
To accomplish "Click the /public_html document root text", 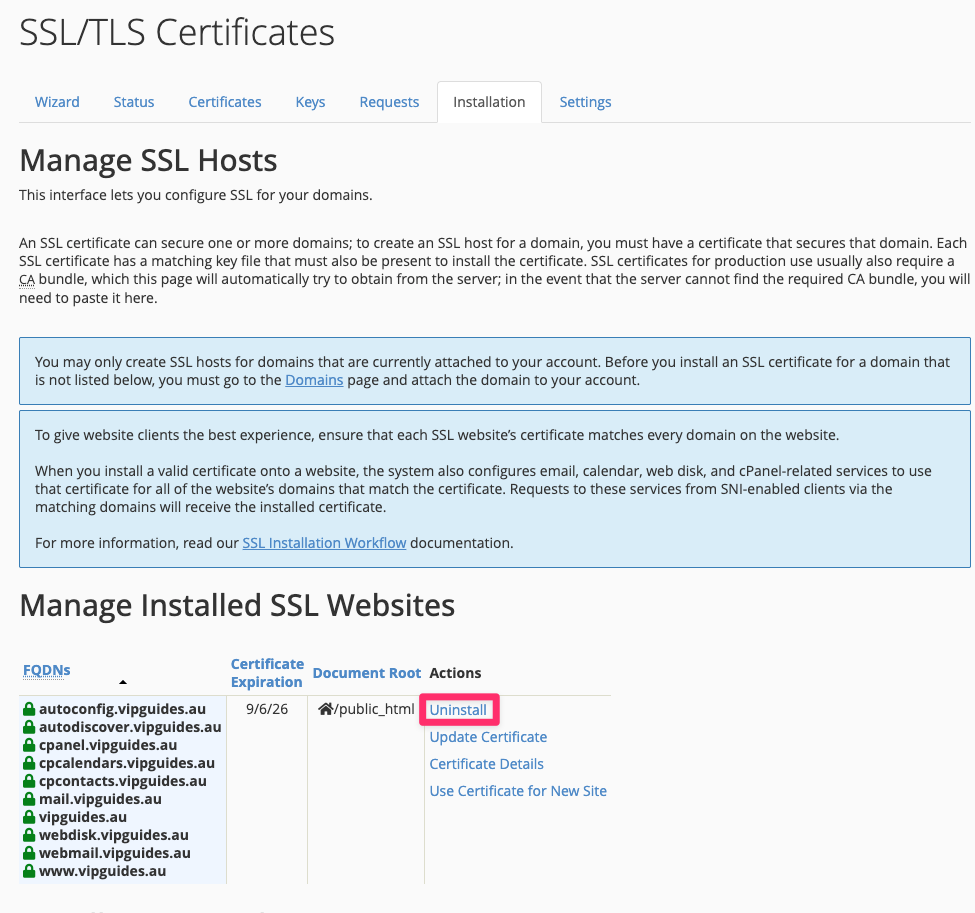I will [x=374, y=709].
